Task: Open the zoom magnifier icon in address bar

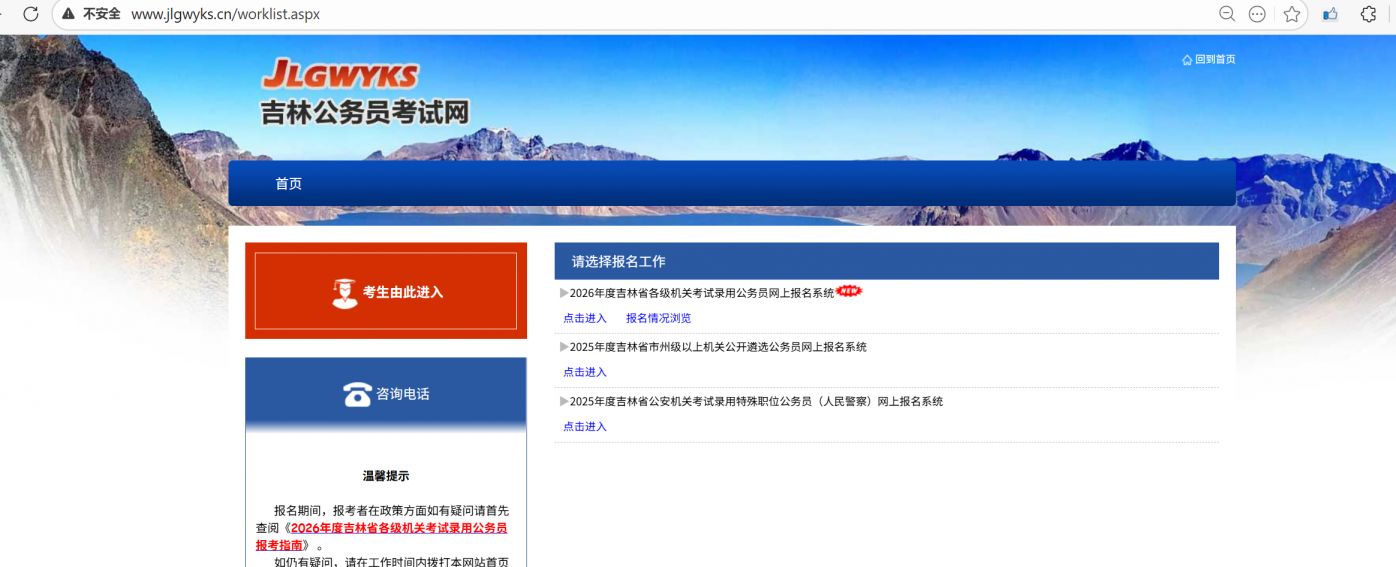Action: 1226,14
